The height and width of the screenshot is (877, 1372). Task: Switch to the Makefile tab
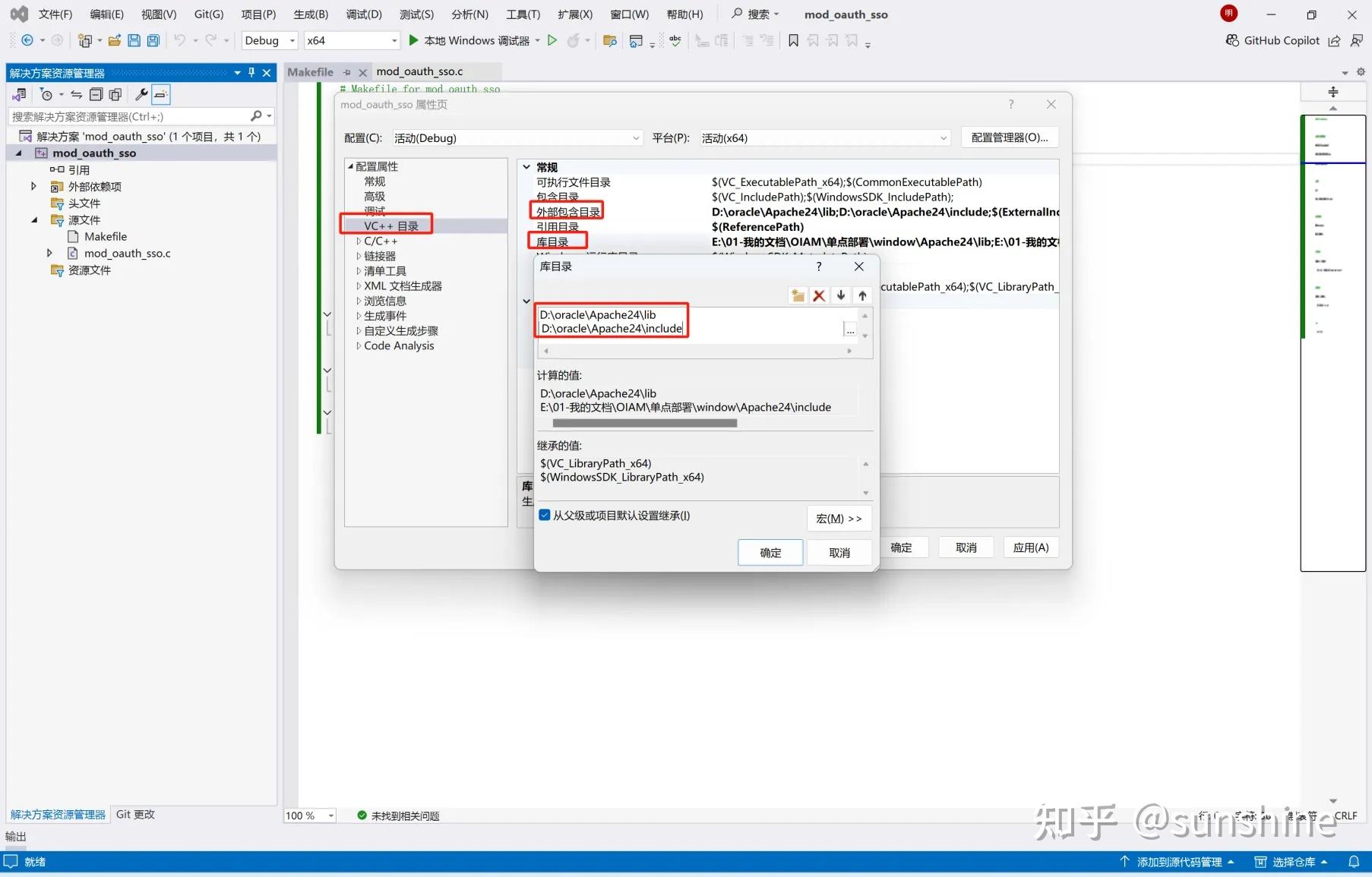tap(311, 71)
